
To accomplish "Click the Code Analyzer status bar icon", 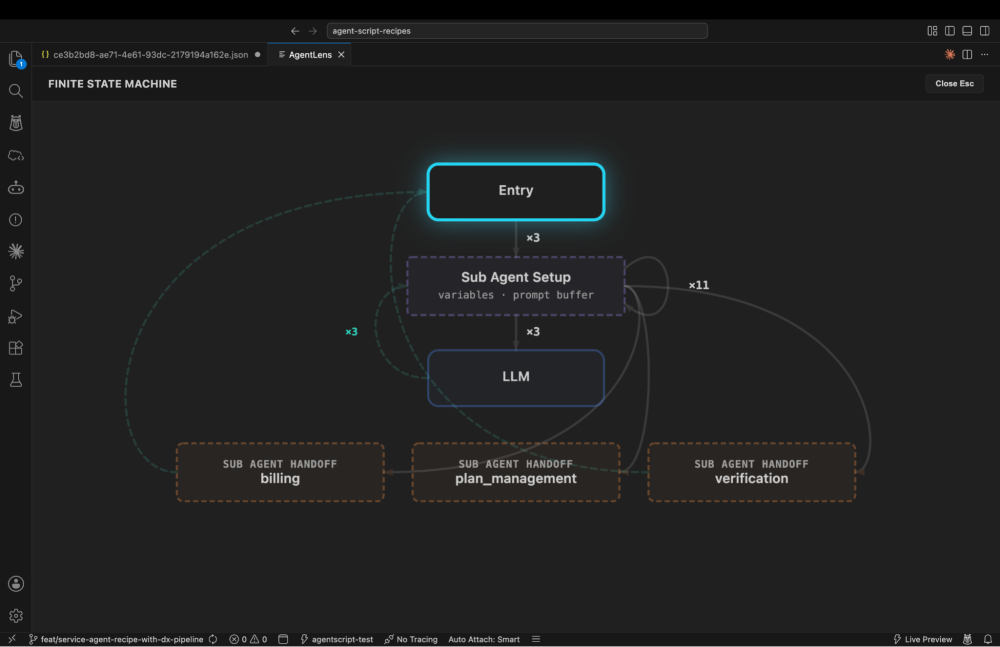I will click(x=967, y=639).
